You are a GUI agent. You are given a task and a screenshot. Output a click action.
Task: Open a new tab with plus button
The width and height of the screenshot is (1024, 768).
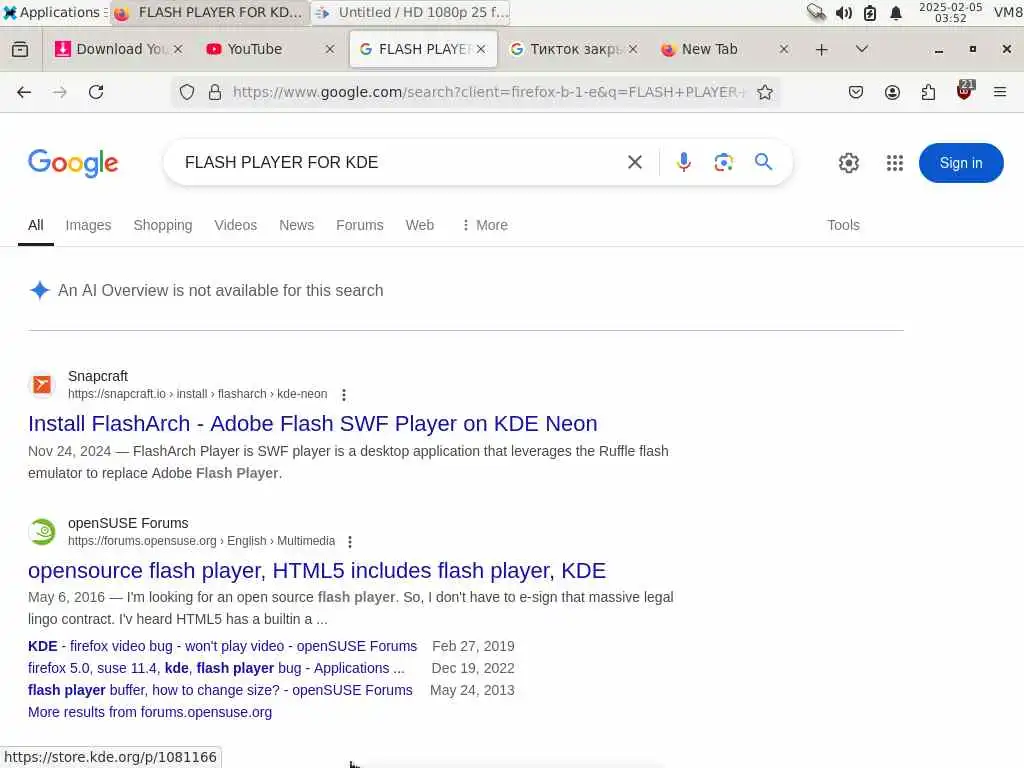(x=822, y=50)
